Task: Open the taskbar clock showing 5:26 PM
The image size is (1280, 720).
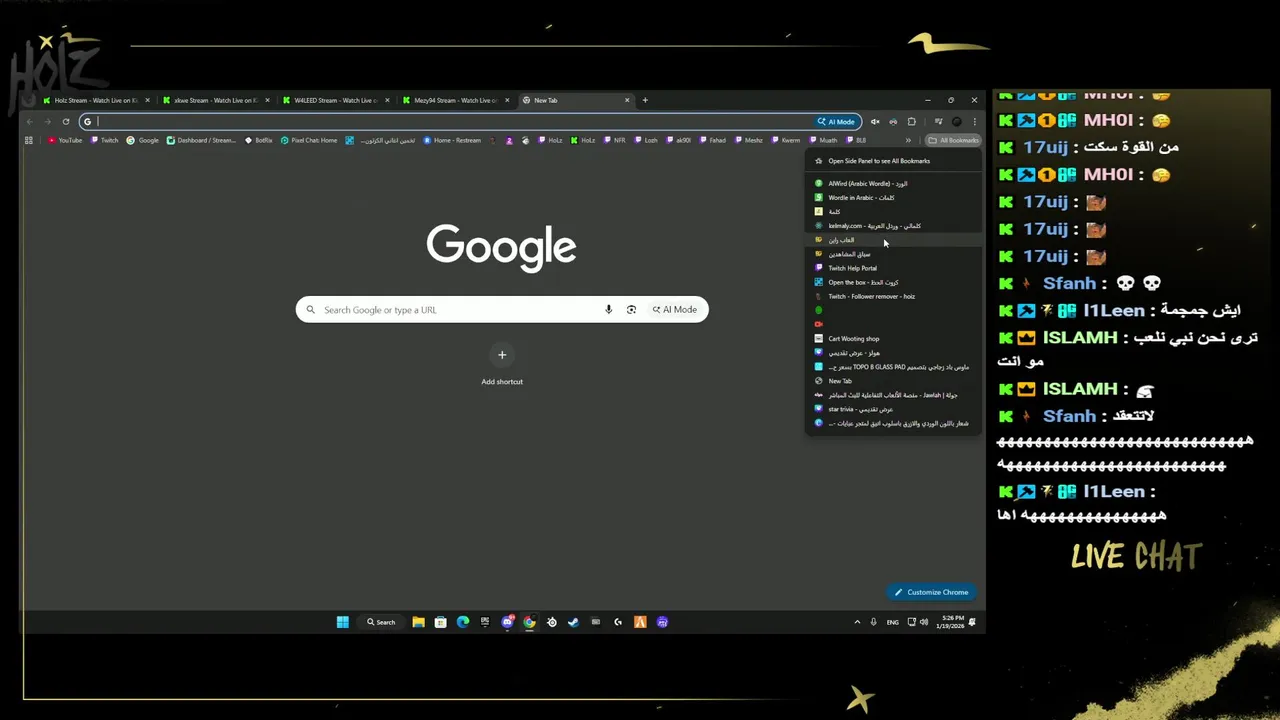Action: pyautogui.click(x=952, y=622)
